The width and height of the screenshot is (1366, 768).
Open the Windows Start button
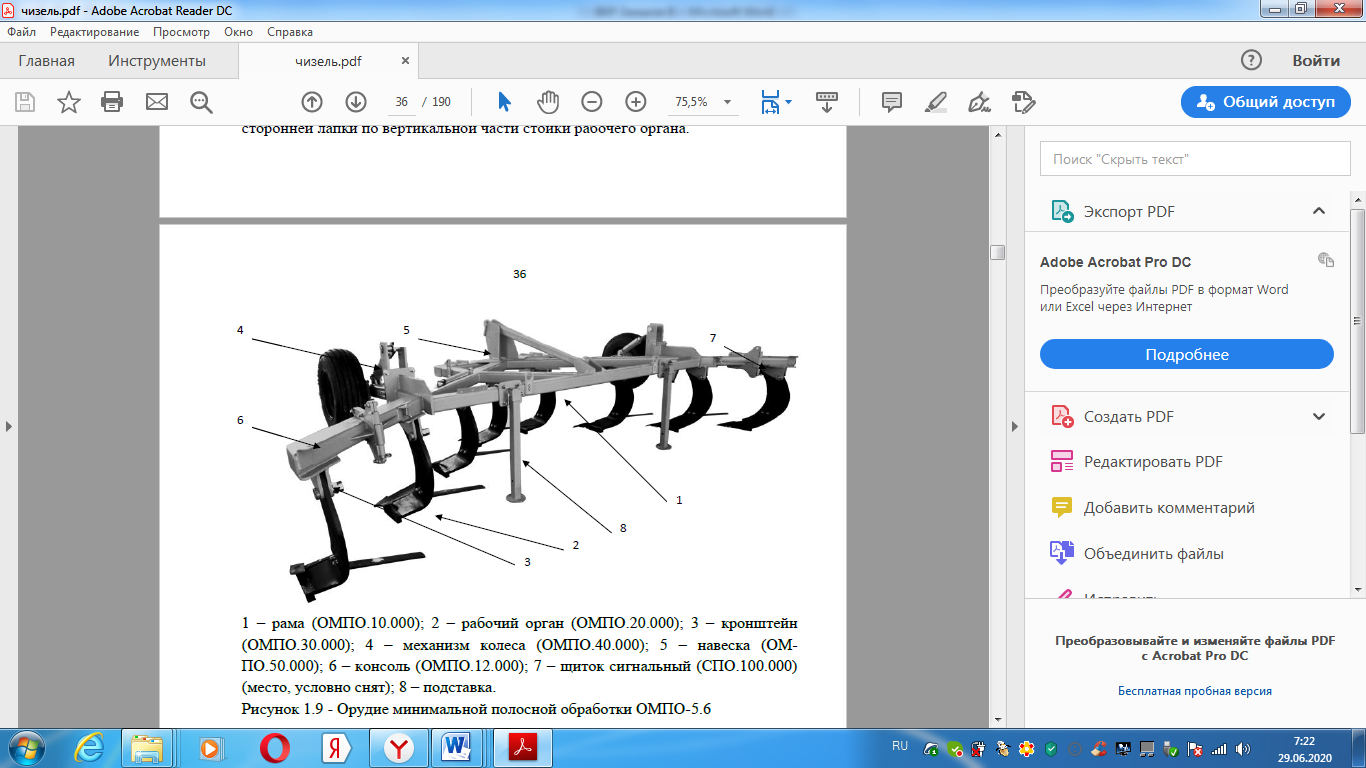point(27,747)
